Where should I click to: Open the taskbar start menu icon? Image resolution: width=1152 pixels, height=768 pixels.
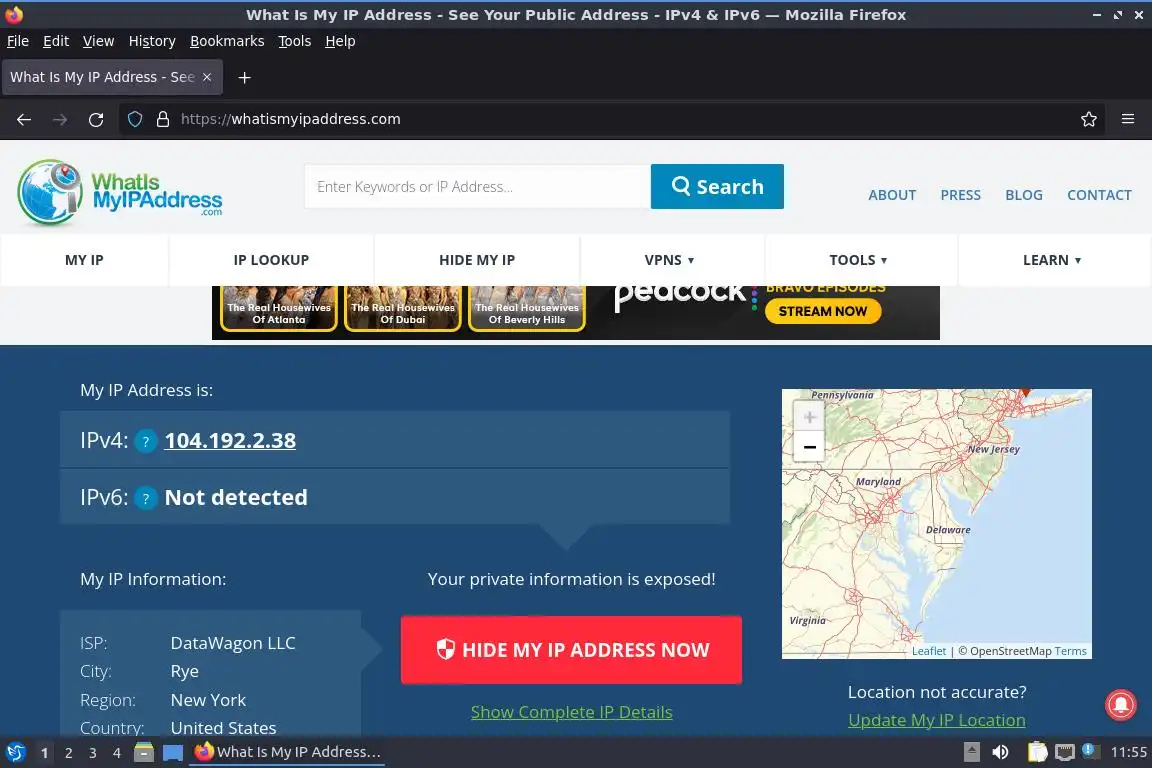tap(15, 752)
